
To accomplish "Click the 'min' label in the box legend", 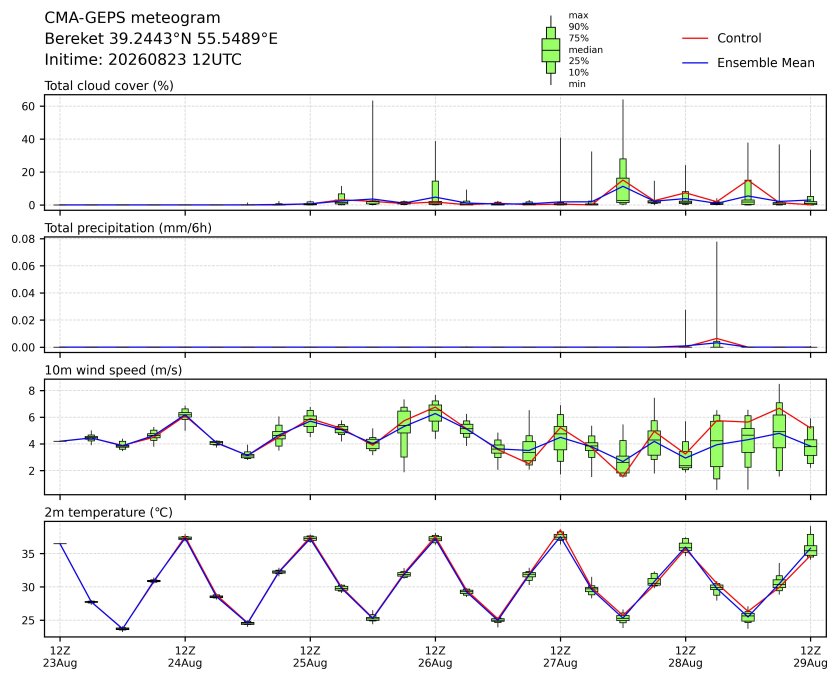I will pyautogui.click(x=577, y=84).
